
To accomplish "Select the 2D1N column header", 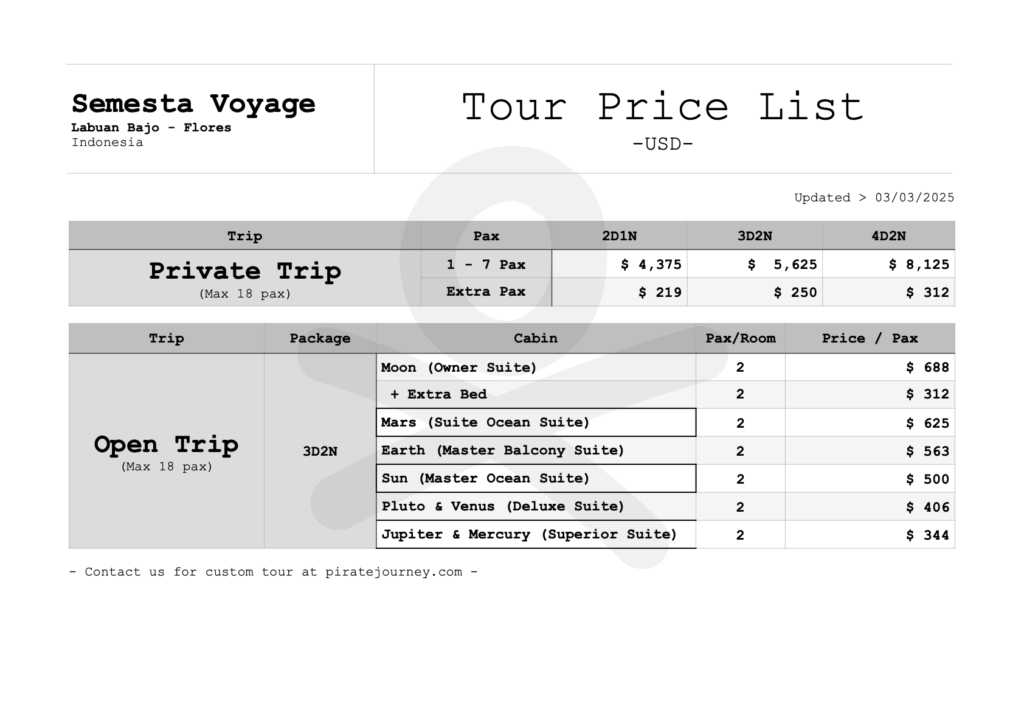I will pos(619,236).
